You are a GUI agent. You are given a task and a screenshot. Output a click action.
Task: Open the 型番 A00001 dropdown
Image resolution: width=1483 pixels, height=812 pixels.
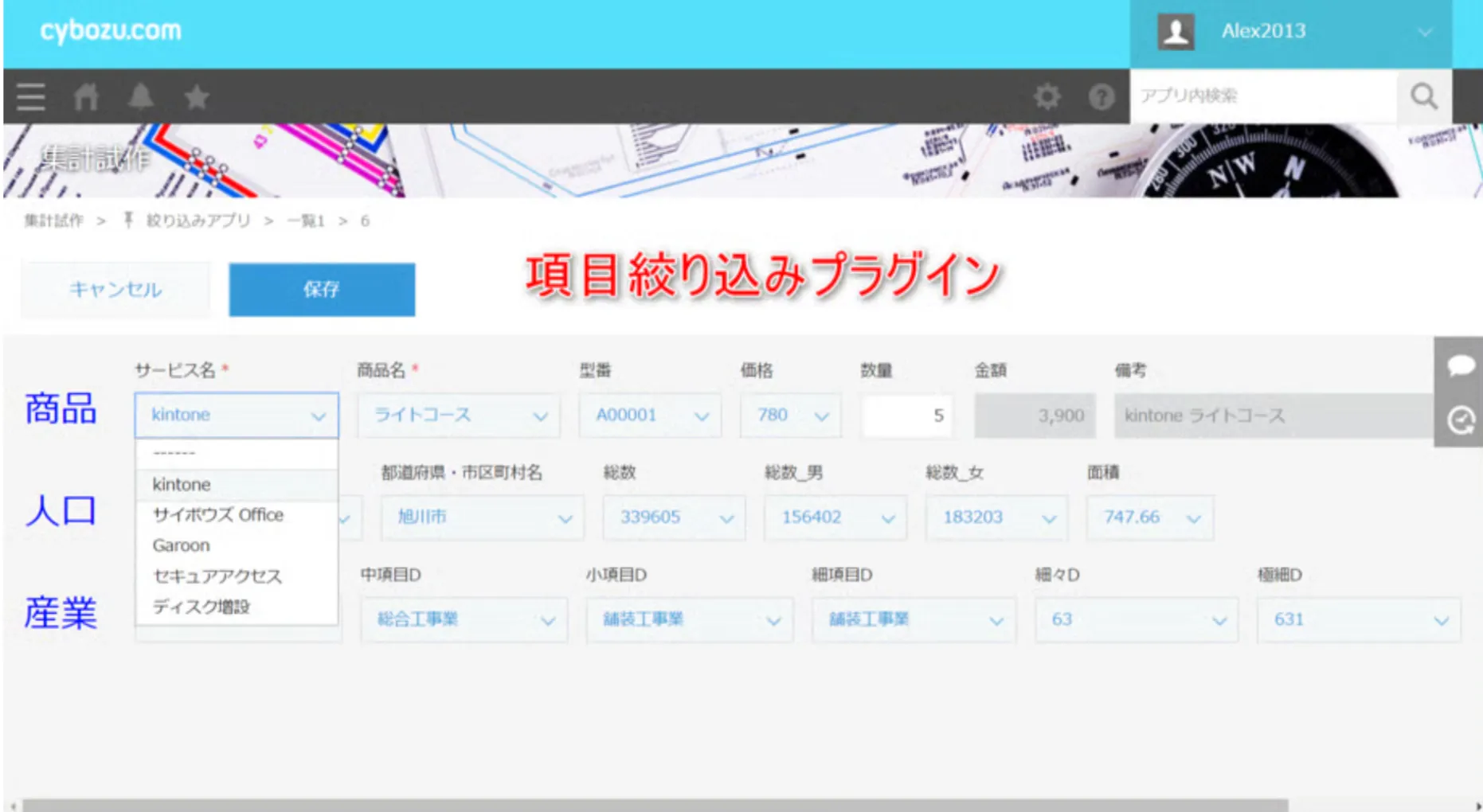pyautogui.click(x=650, y=416)
